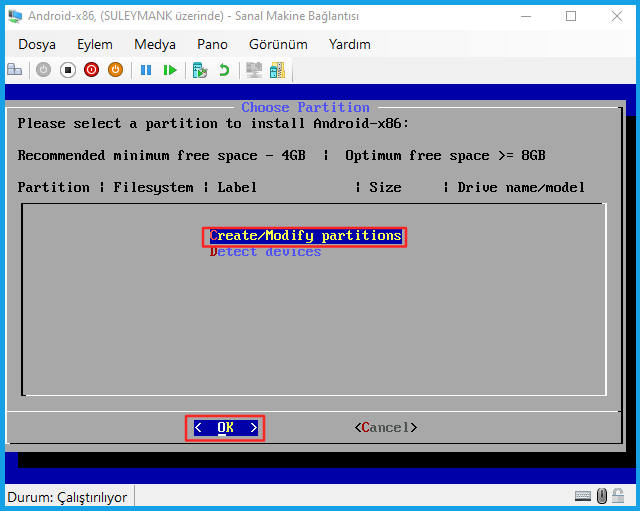The height and width of the screenshot is (511, 640).
Task: Turn off the VM with the black square icon
Action: point(68,70)
